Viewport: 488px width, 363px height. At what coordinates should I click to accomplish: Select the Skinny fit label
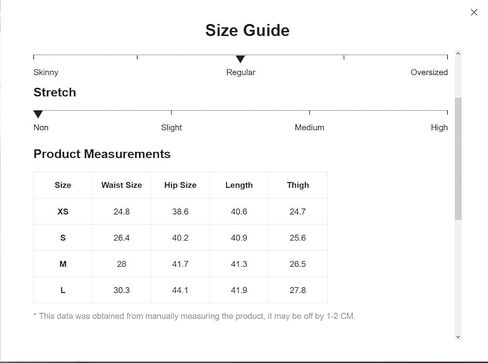pyautogui.click(x=46, y=72)
